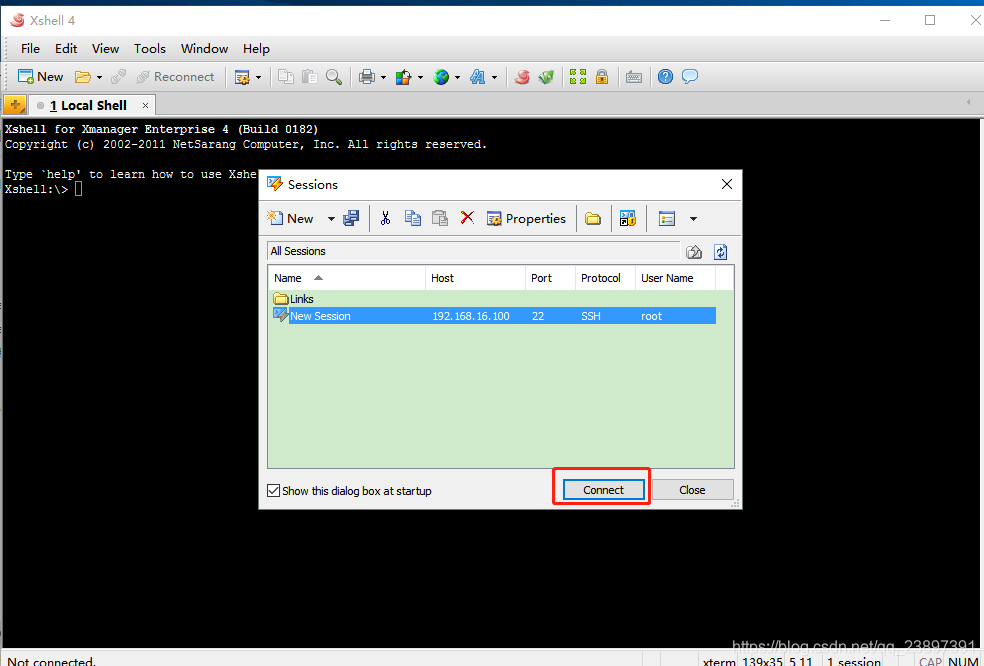Click the Font icon in main toolbar
Viewport: 984px width, 666px height.
478,77
